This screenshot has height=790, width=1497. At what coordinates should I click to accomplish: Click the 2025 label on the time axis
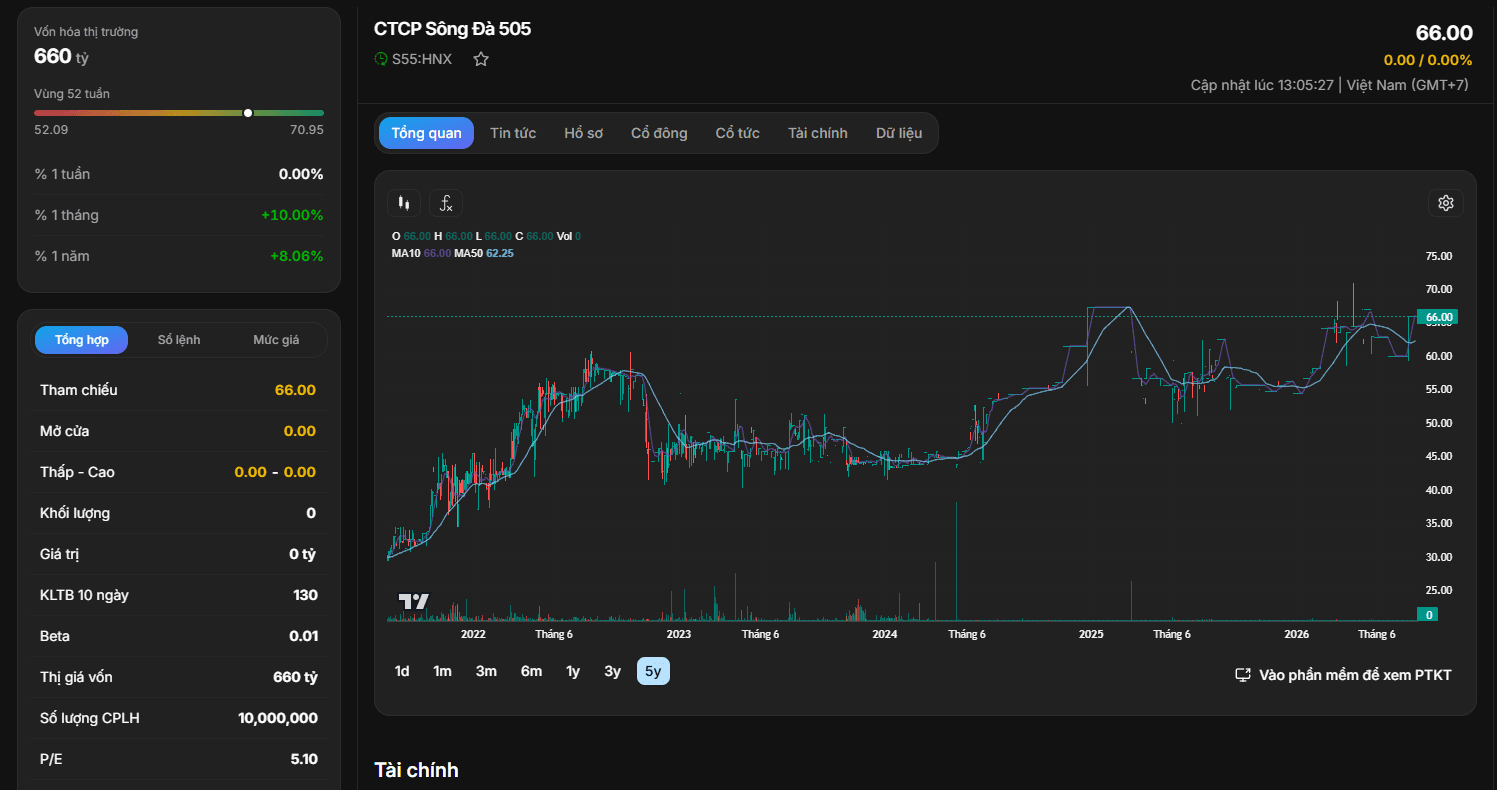pos(1091,634)
